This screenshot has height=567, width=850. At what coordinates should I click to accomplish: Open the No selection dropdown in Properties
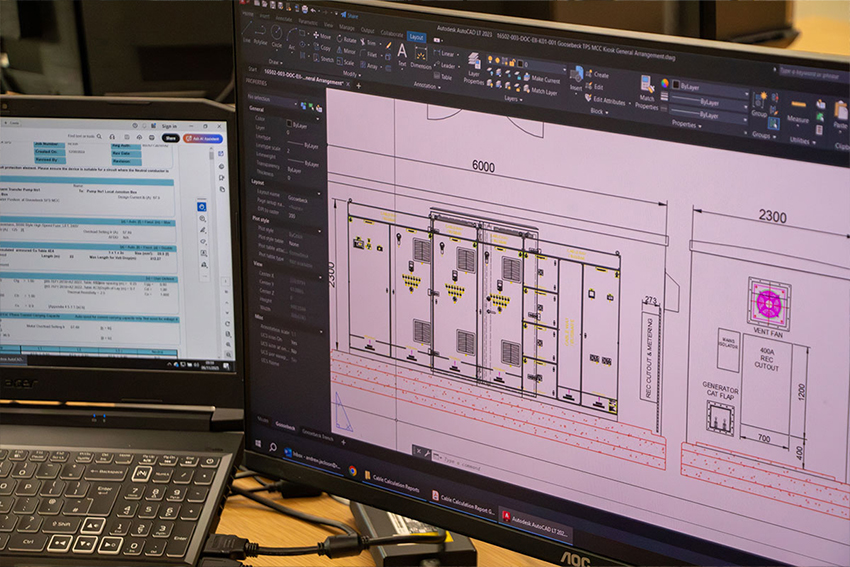click(x=273, y=100)
